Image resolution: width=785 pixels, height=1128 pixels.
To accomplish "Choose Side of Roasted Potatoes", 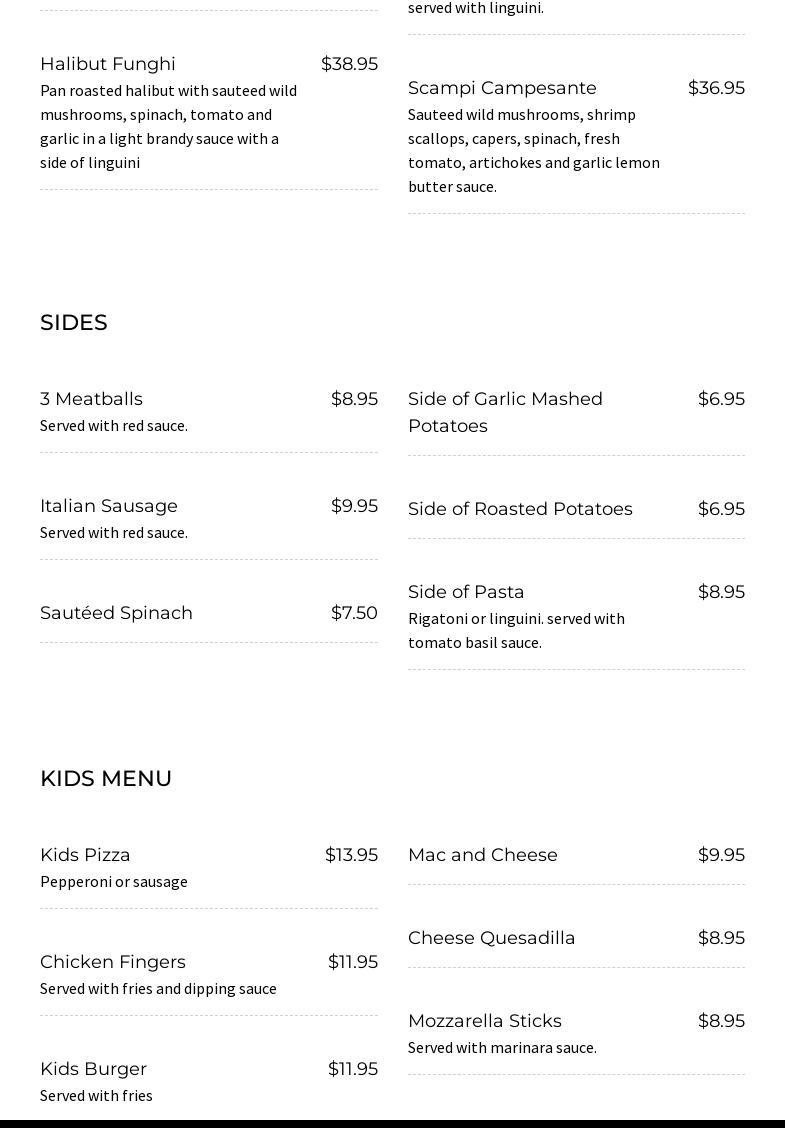I will (x=520, y=509).
